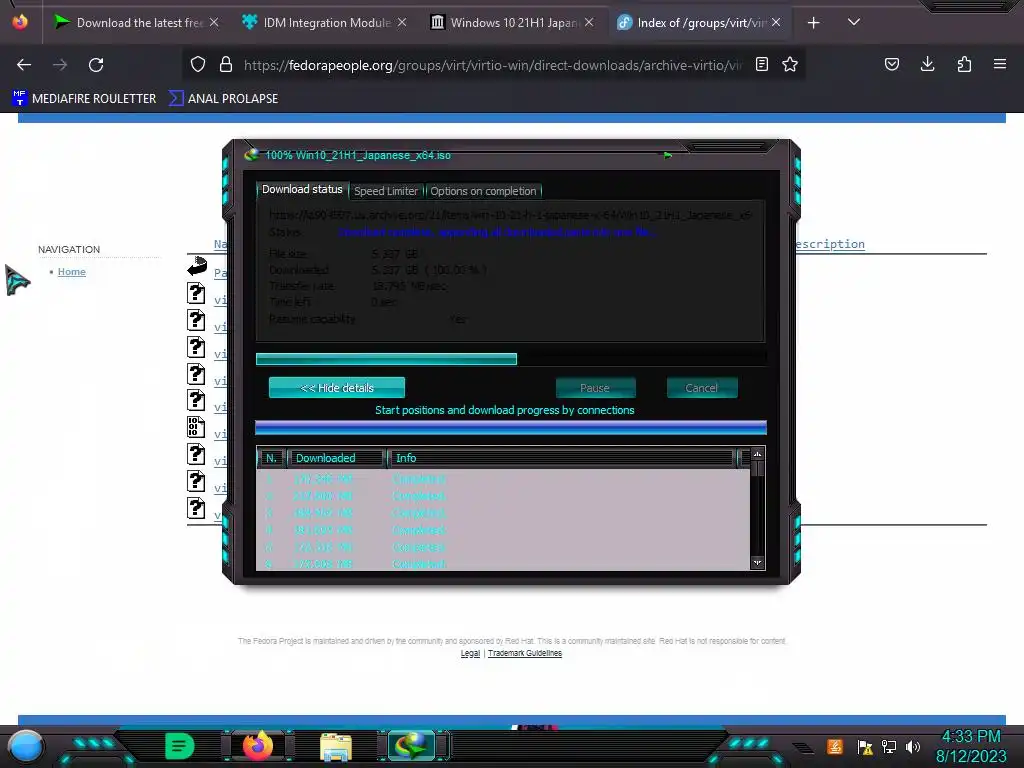Open the clock showing 4:33 PM
The image size is (1024, 768).
(971, 746)
